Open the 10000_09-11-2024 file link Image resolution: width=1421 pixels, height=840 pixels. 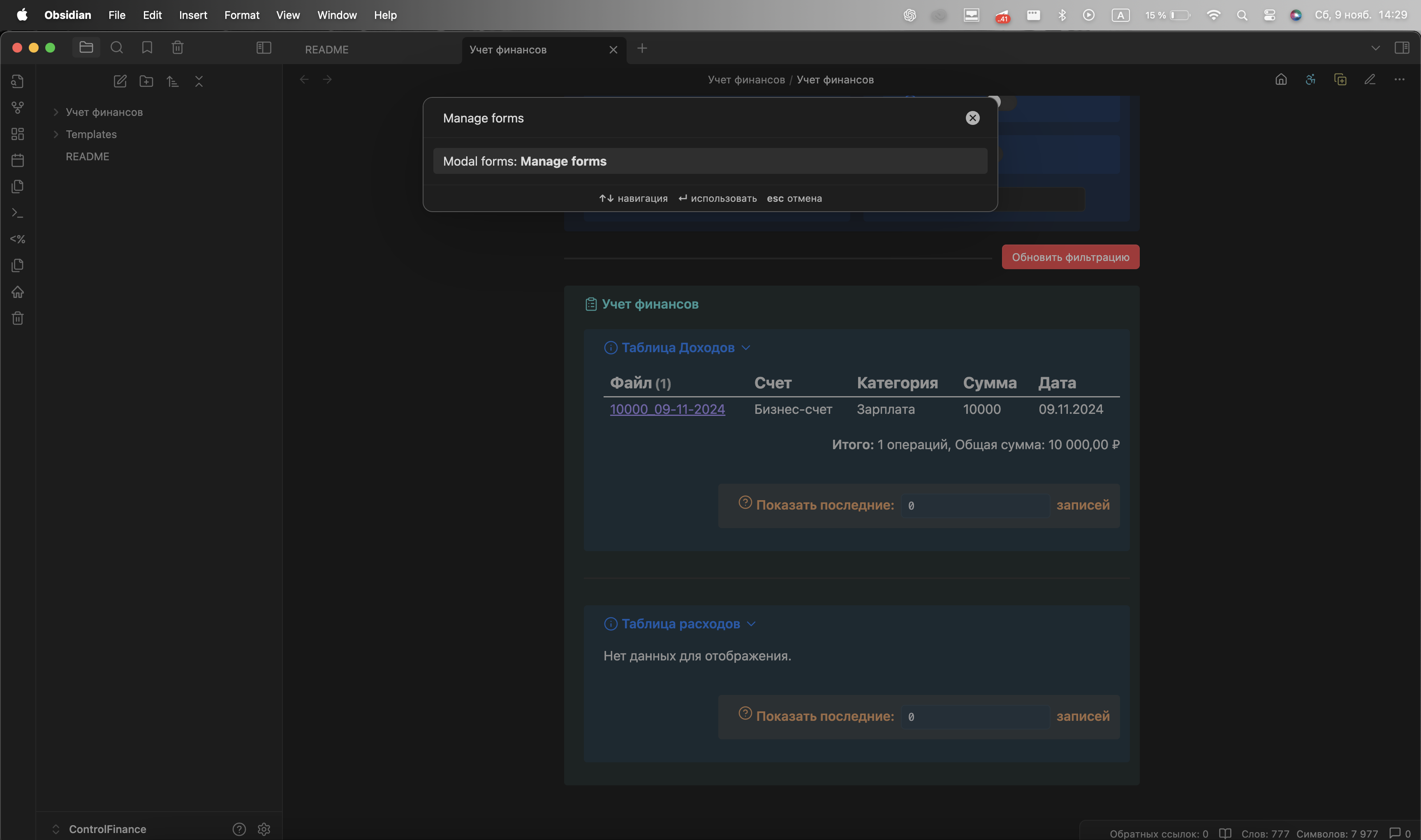(x=667, y=408)
